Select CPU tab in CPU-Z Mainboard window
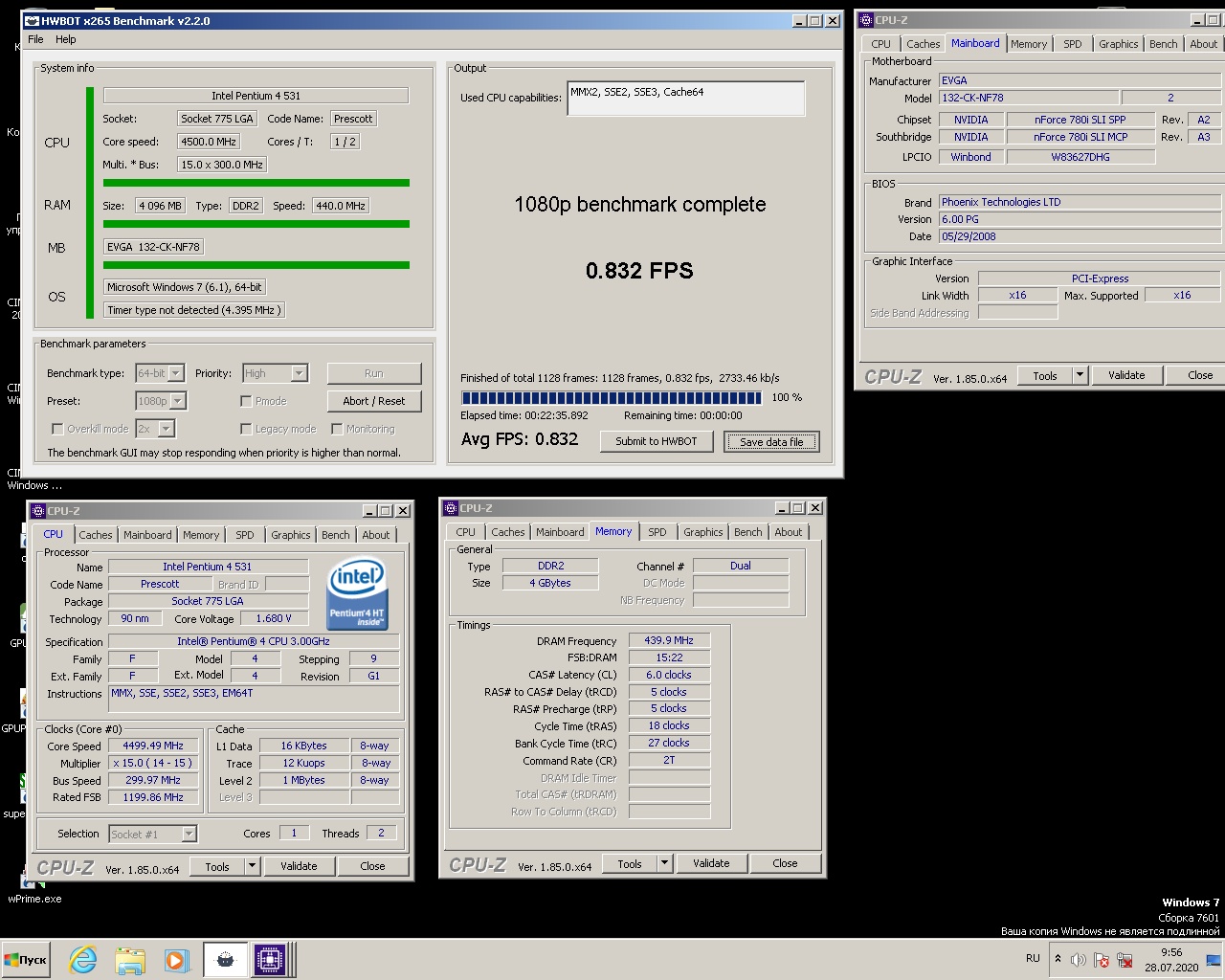 pos(881,44)
